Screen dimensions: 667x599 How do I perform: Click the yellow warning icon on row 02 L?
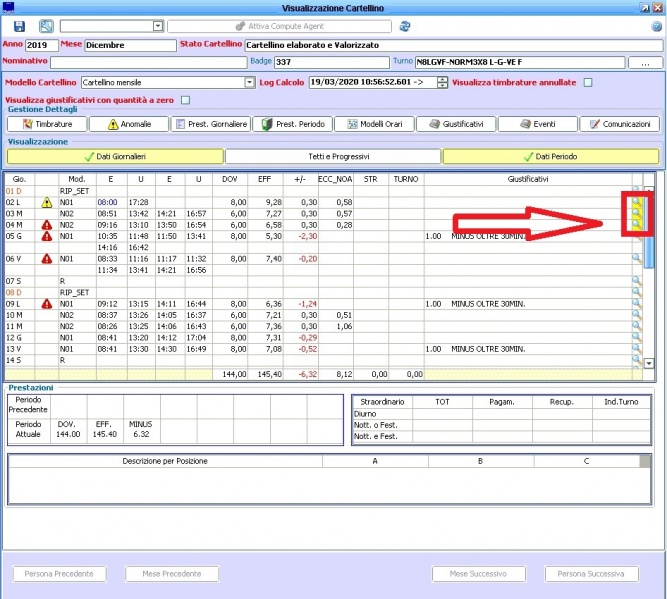click(x=46, y=202)
